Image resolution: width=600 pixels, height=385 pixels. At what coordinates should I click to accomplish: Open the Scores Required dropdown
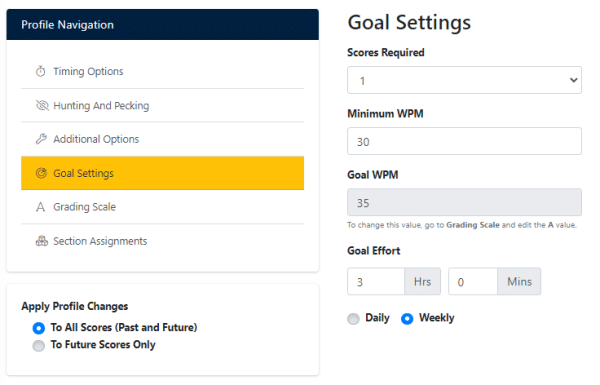(x=464, y=80)
